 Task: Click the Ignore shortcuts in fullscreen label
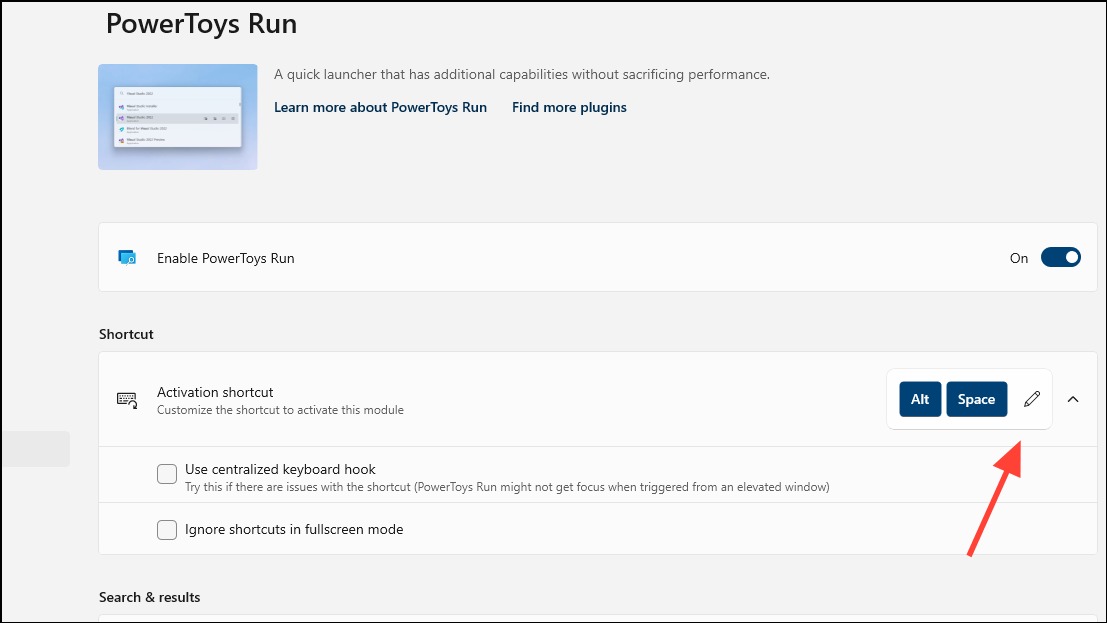294,529
